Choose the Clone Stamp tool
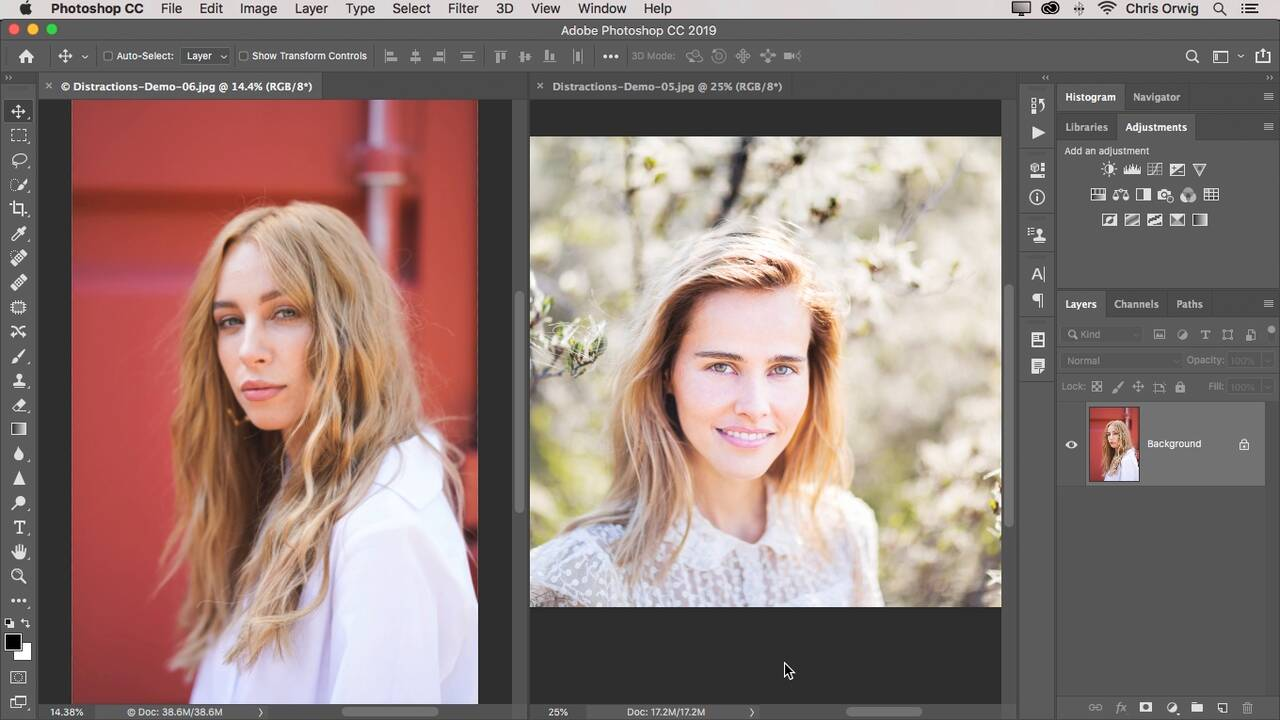Image resolution: width=1280 pixels, height=720 pixels. point(18,381)
